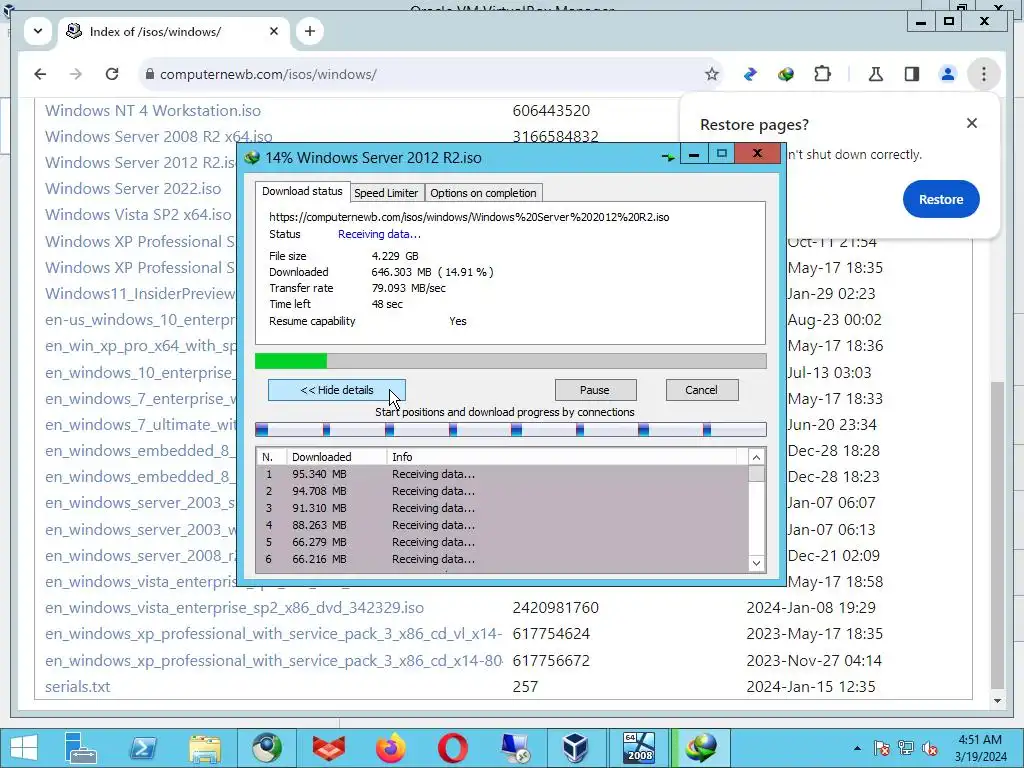Image resolution: width=1024 pixels, height=768 pixels.
Task: Open Chrome's Extensions puzzle icon
Action: 822,74
